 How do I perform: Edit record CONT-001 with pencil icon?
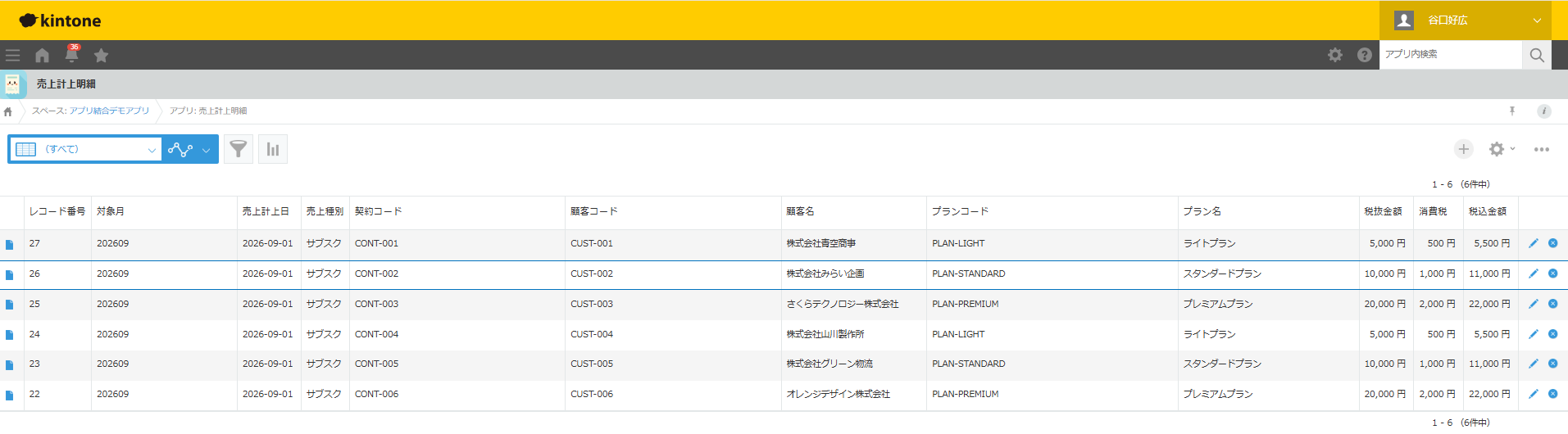(x=1533, y=243)
